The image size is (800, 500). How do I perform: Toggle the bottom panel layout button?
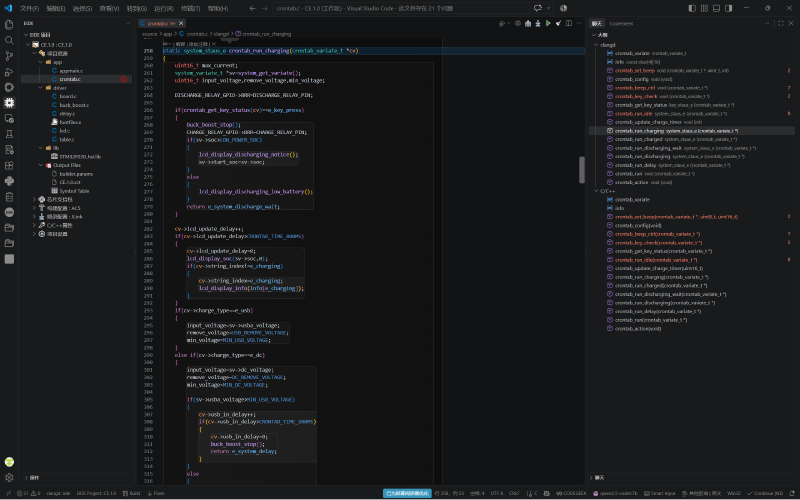[716, 8]
